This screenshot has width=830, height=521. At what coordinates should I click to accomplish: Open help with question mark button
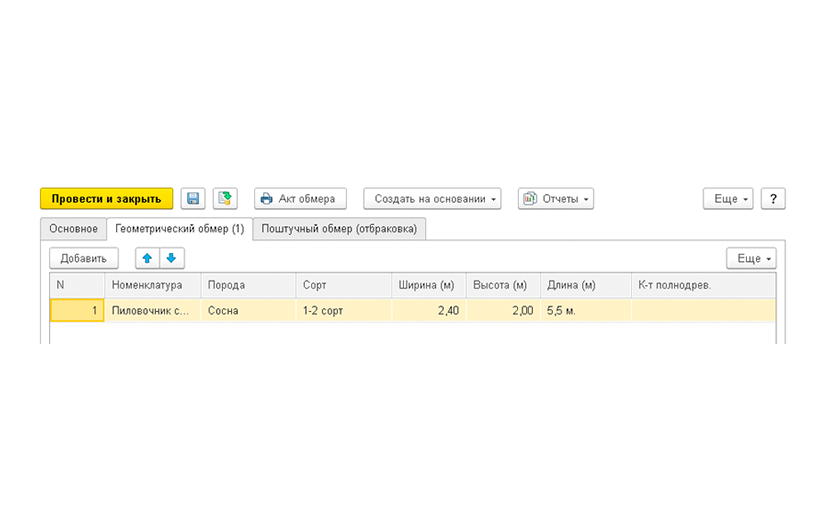[x=773, y=199]
